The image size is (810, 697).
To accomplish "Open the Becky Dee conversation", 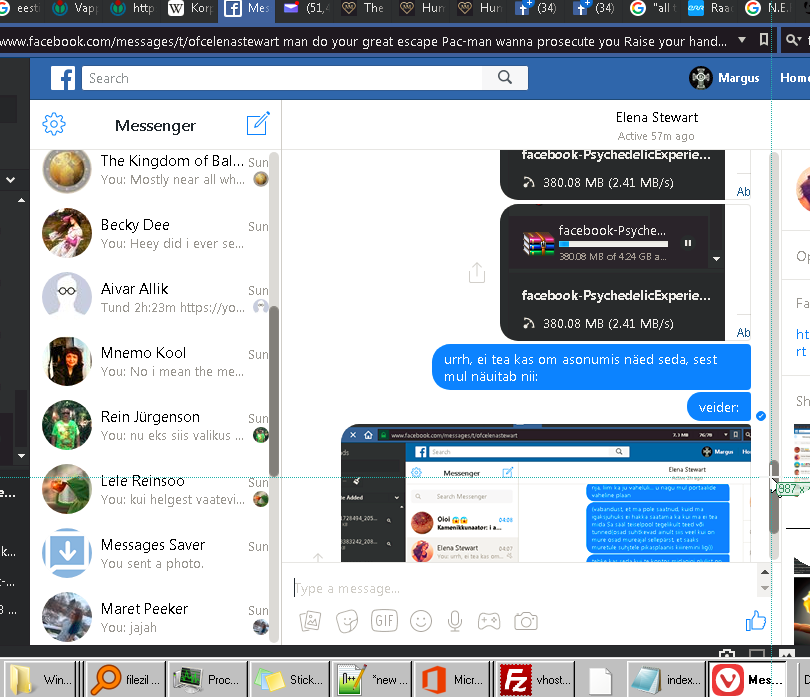I will click(x=154, y=234).
